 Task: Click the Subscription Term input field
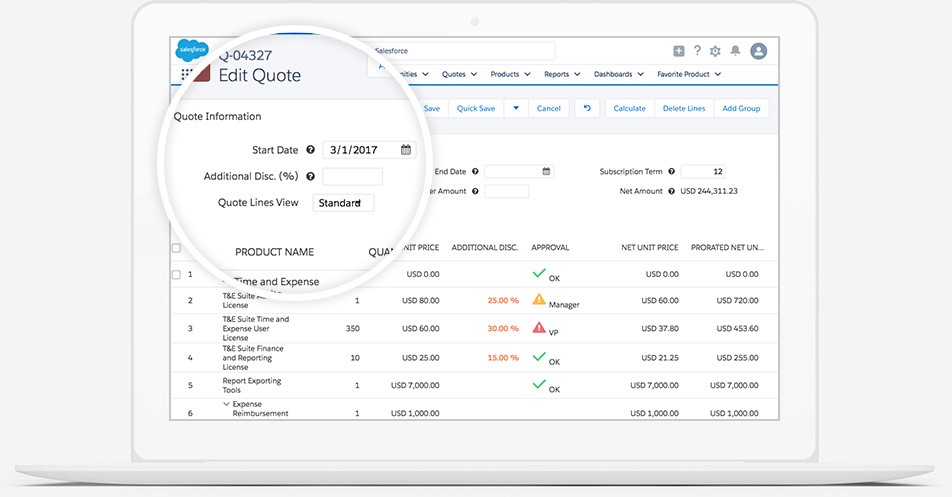tap(703, 172)
